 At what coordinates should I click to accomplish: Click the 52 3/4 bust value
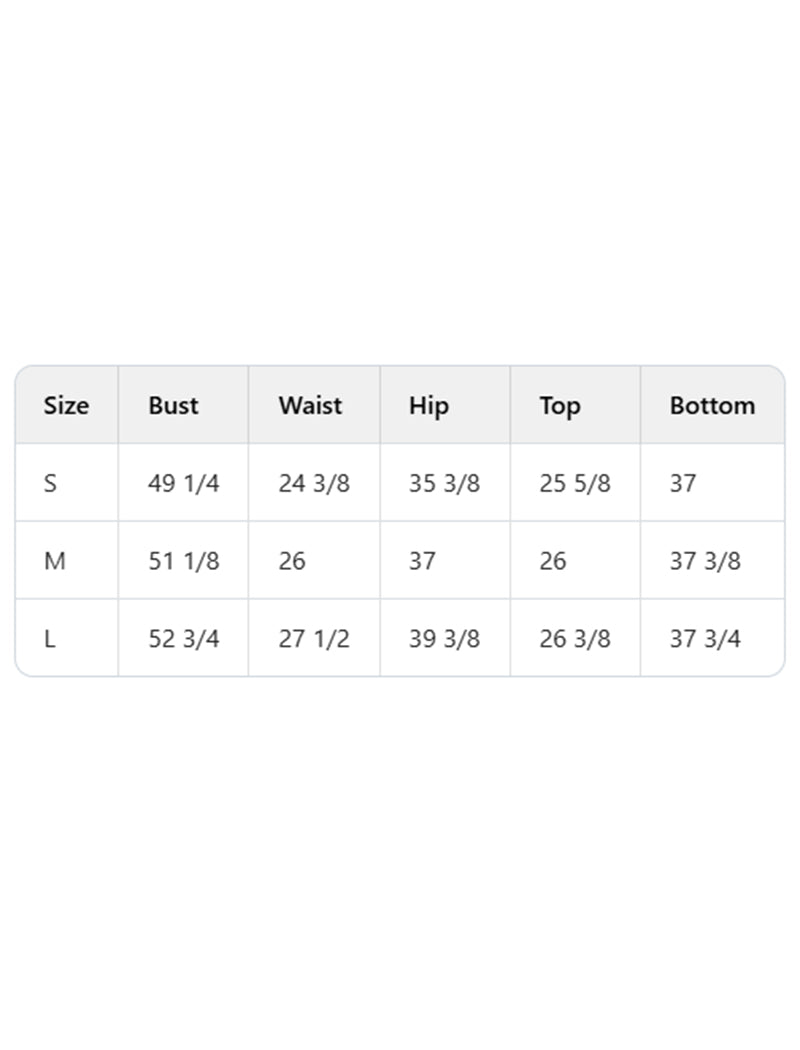tap(184, 639)
